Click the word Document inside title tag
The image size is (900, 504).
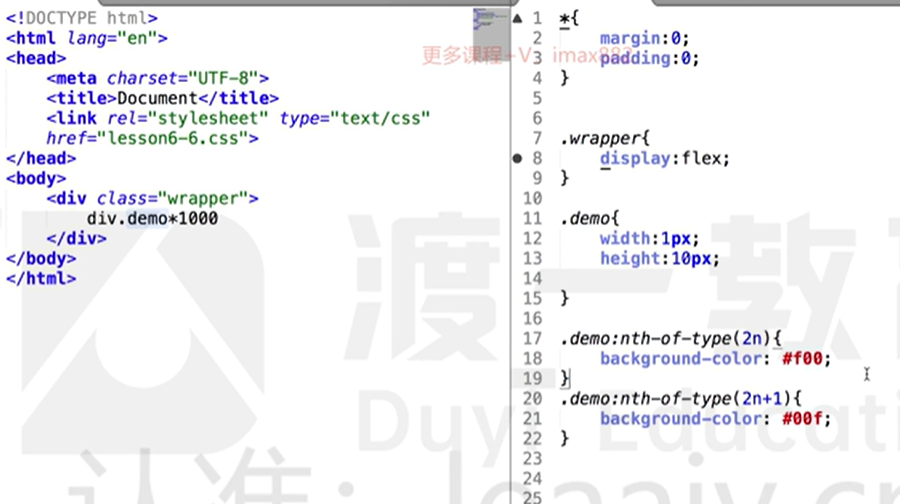click(156, 98)
